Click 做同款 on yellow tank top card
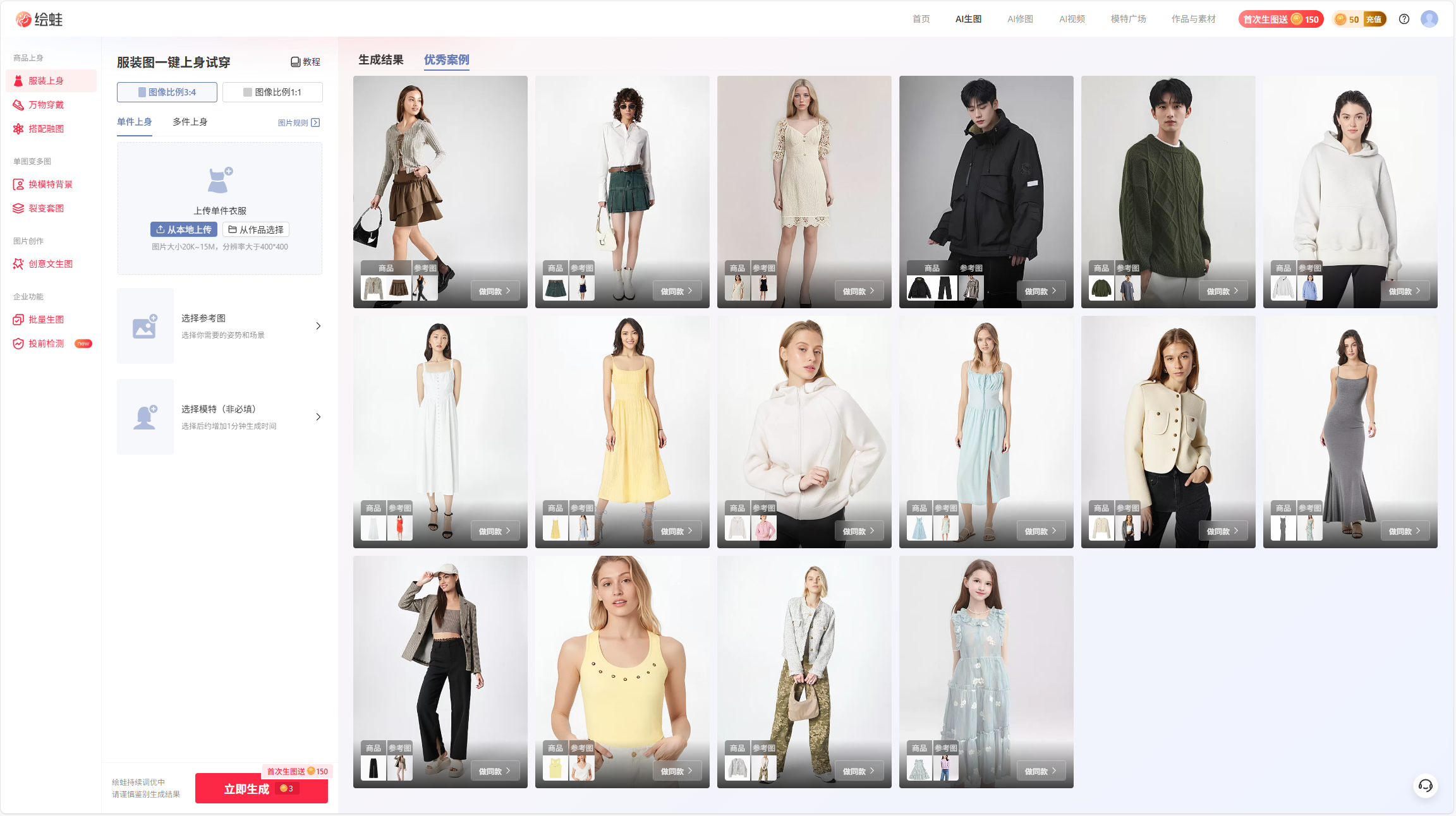The image size is (1456, 816). tap(677, 771)
